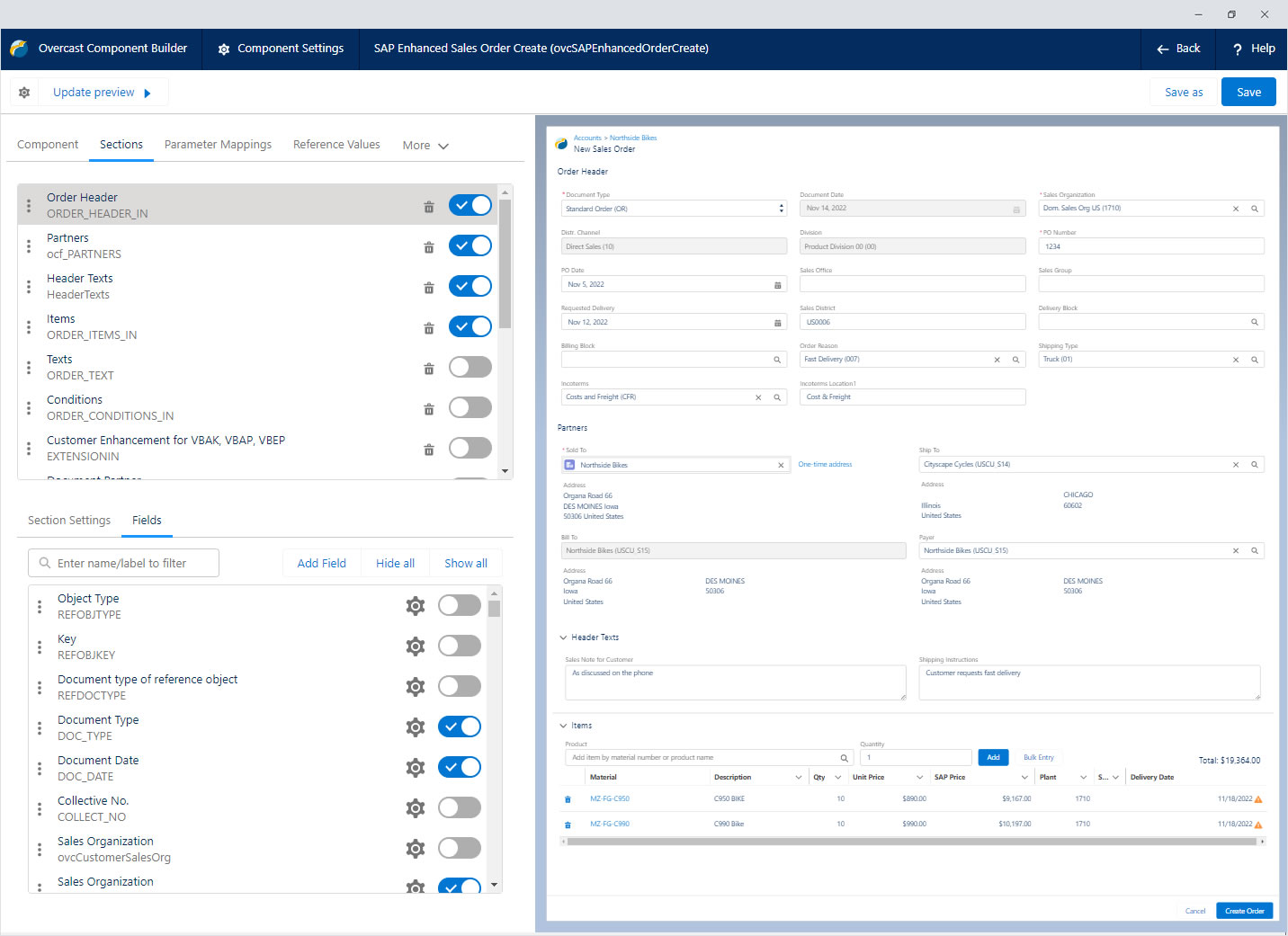Enable the Conditions section toggle
The height and width of the screenshot is (936, 1288).
[x=470, y=407]
